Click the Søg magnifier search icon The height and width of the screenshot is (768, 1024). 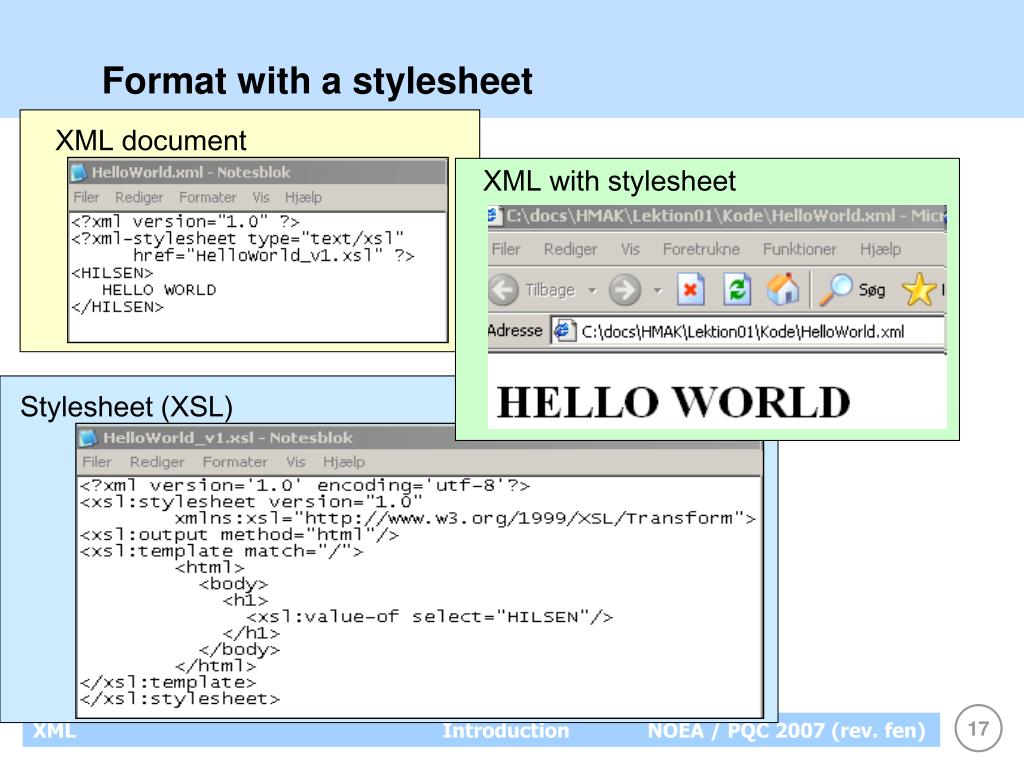point(835,289)
